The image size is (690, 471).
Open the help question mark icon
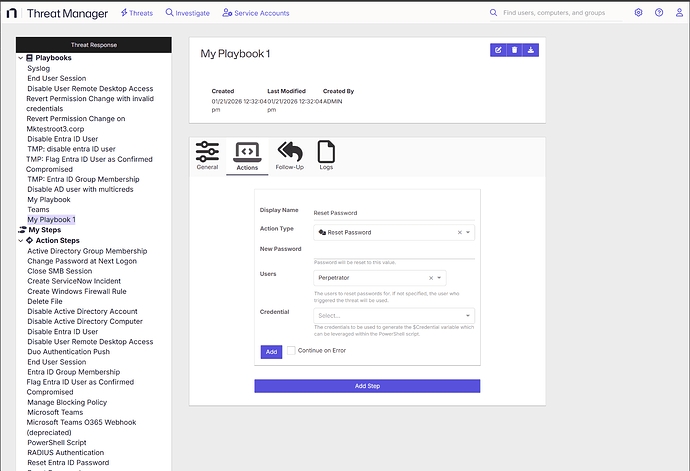pyautogui.click(x=658, y=13)
